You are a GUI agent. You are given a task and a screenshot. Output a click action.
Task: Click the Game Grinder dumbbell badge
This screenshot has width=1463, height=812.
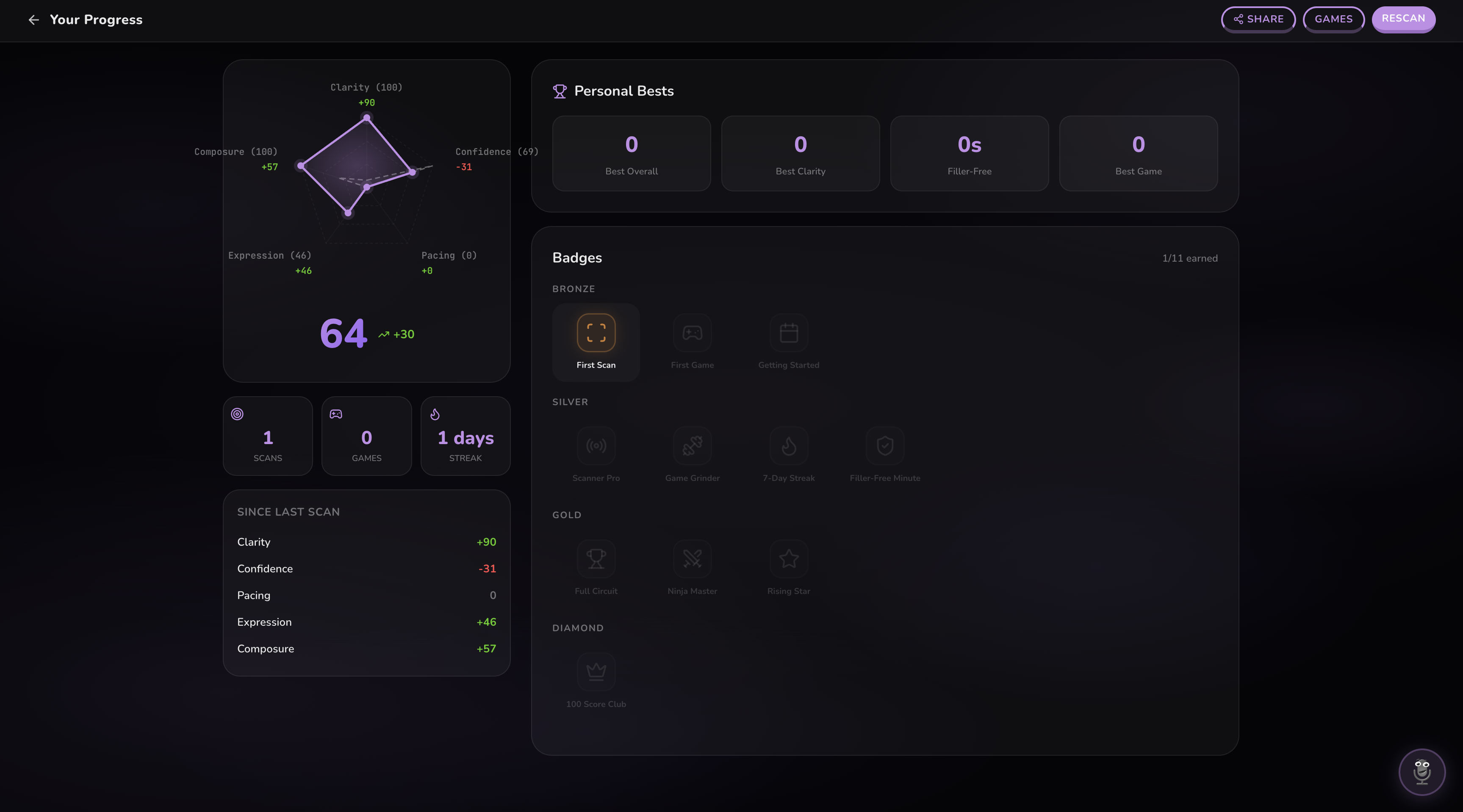coord(692,446)
